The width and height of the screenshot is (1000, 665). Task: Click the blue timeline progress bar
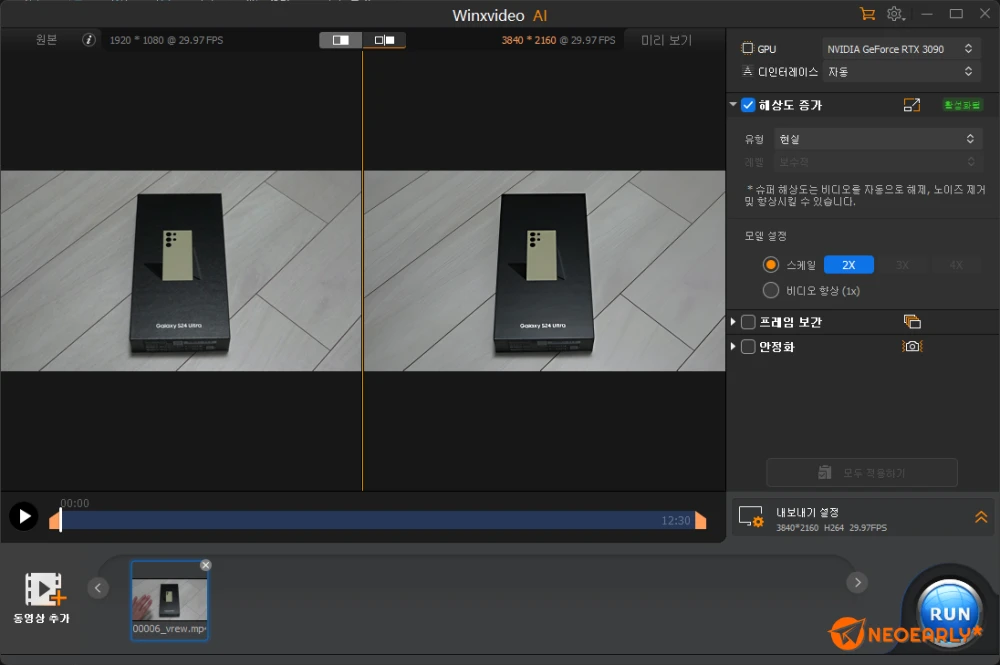coord(377,520)
